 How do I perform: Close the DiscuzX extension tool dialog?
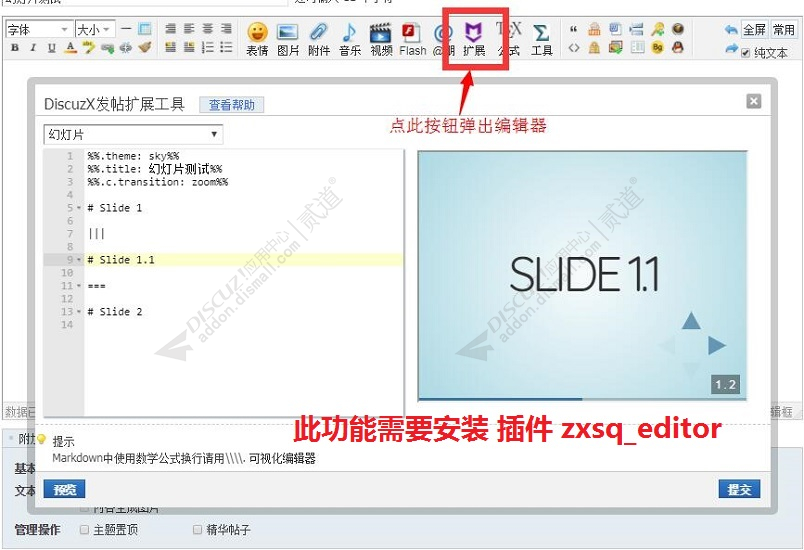(x=753, y=101)
